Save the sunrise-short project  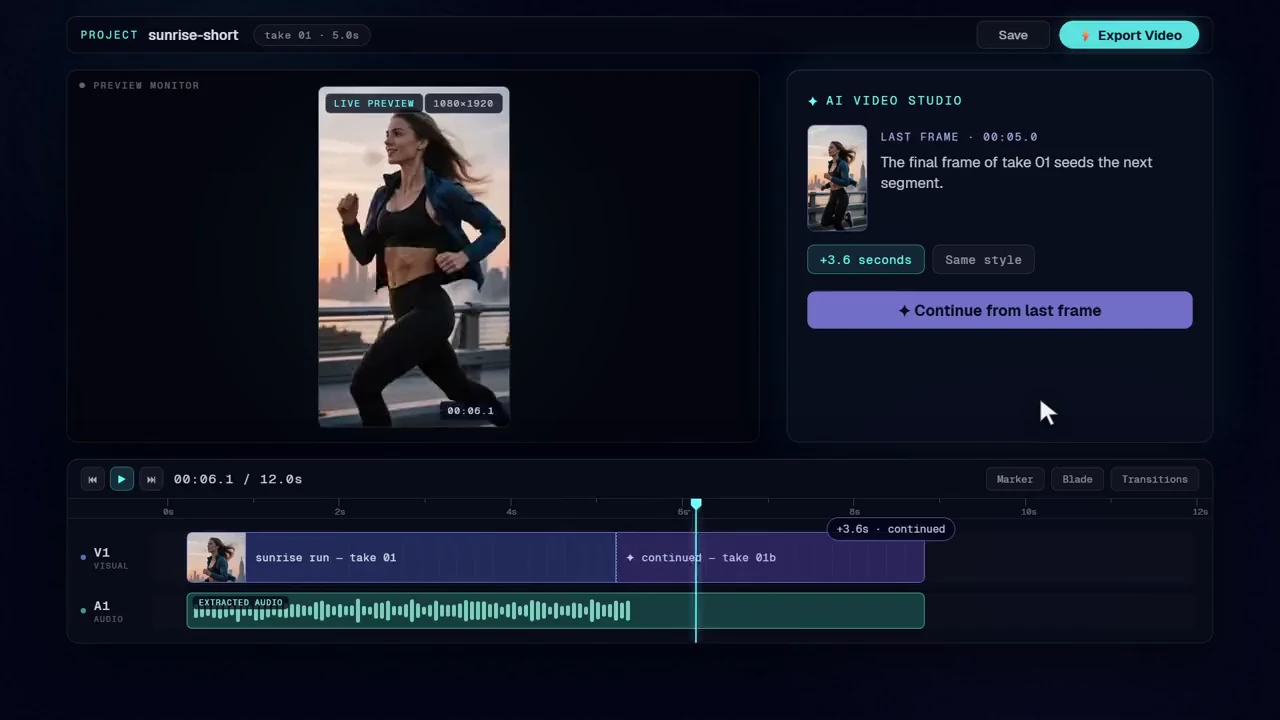(x=1013, y=35)
